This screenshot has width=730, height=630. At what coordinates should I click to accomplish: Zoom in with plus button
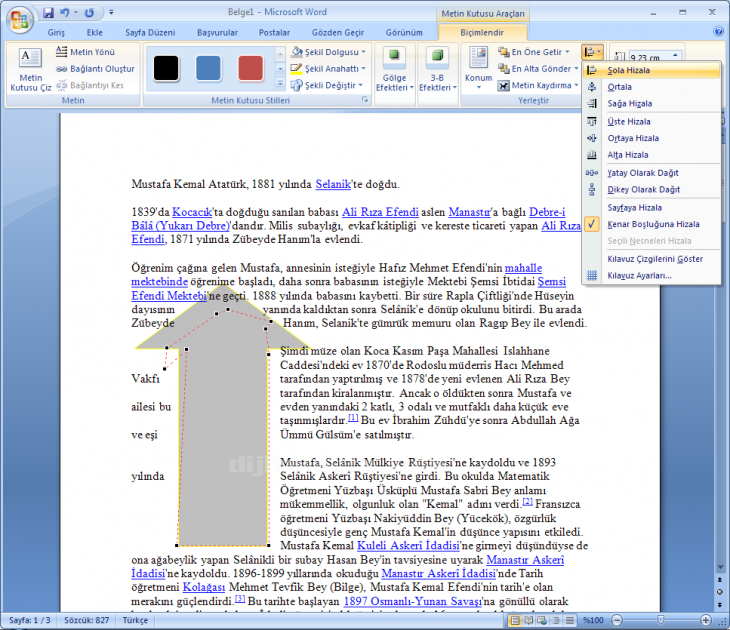[x=706, y=620]
